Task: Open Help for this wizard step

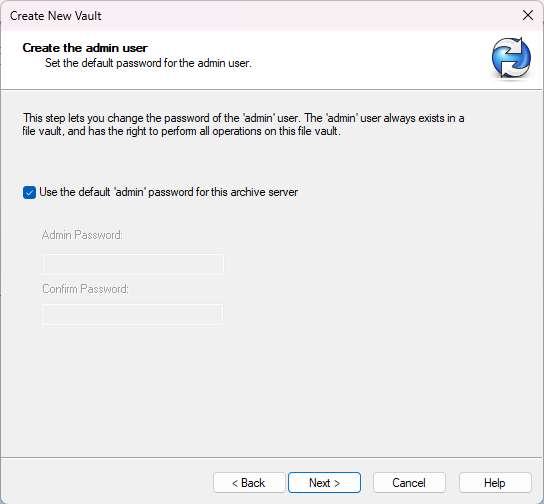Action: [495, 482]
